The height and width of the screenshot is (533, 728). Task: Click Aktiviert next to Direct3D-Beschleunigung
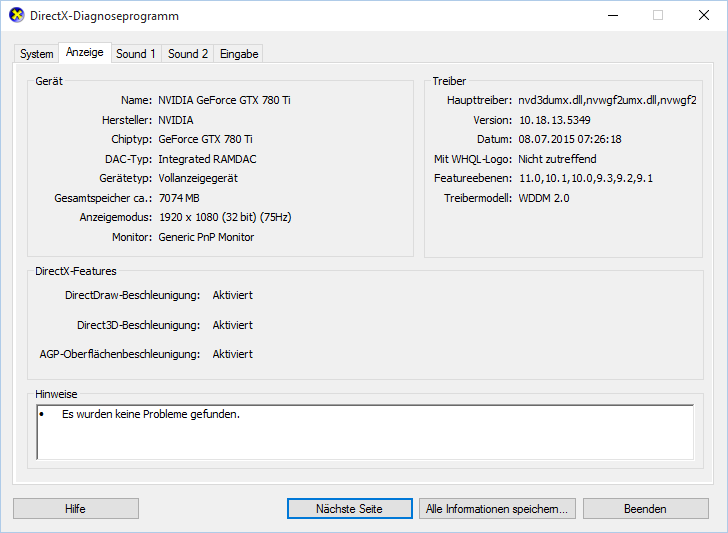233,325
